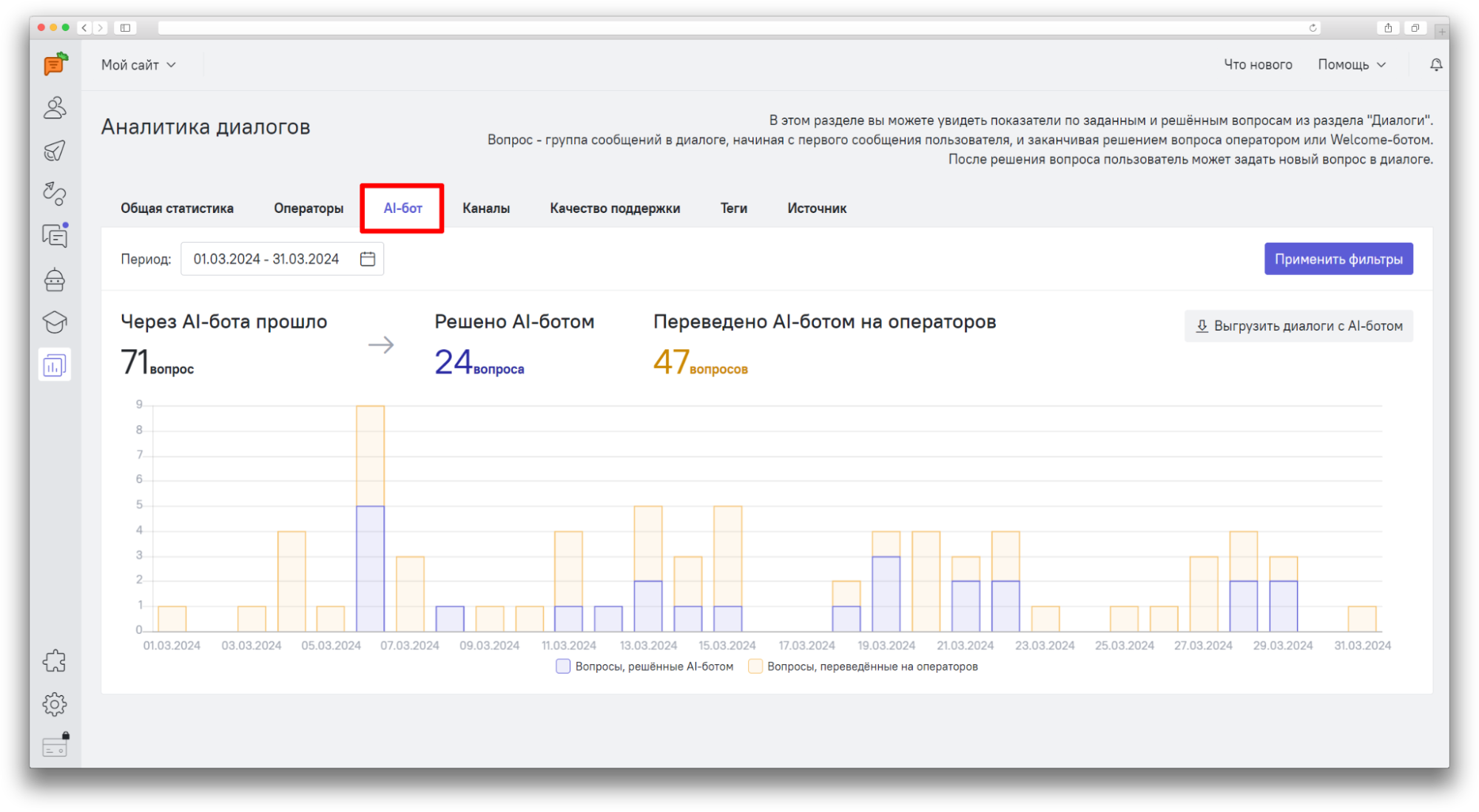The width and height of the screenshot is (1479, 812).
Task: Open the settings gear in the sidebar
Action: pos(55,704)
